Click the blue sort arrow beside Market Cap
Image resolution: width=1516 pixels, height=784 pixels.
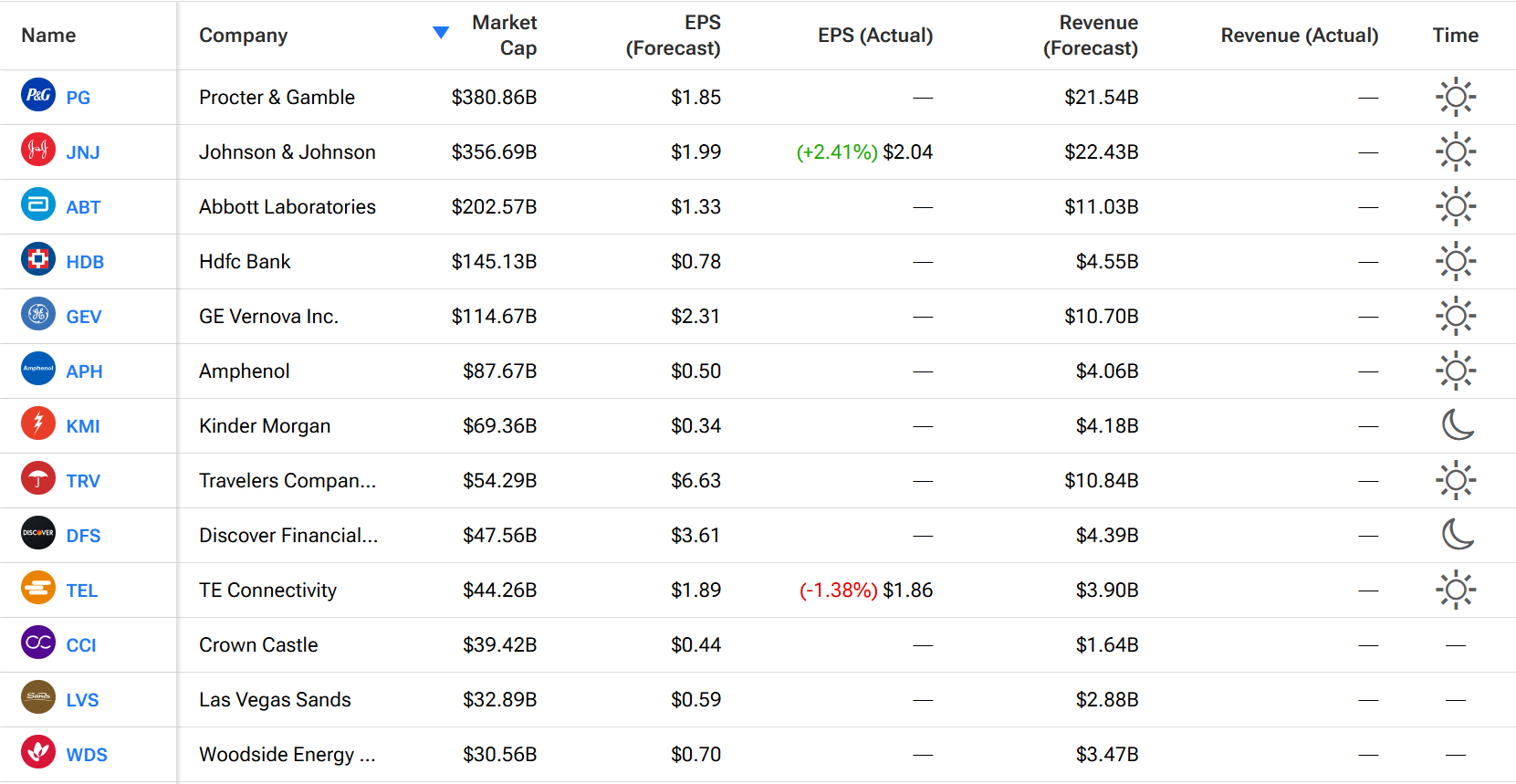pos(441,33)
